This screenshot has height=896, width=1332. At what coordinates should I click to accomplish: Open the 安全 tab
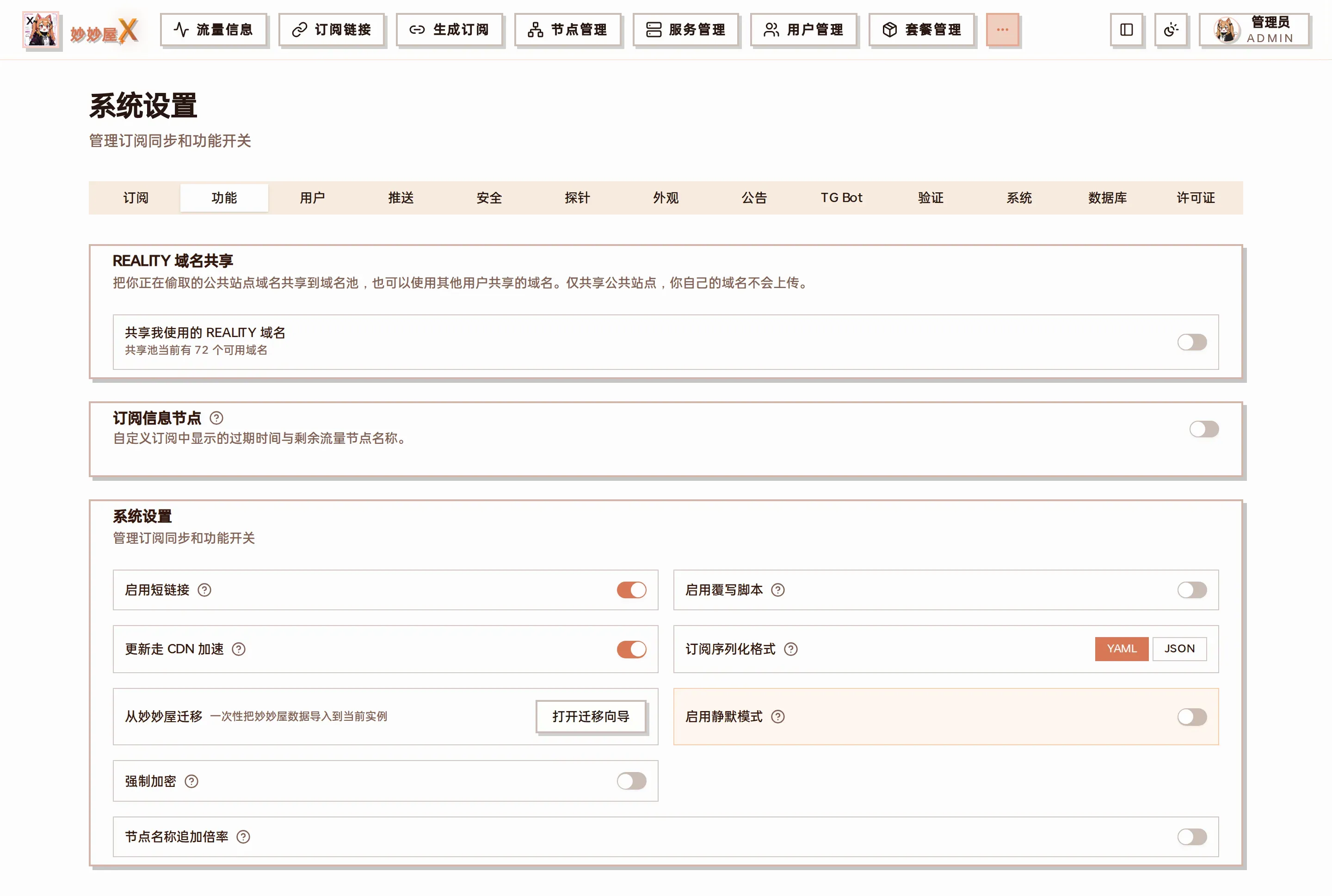point(489,198)
